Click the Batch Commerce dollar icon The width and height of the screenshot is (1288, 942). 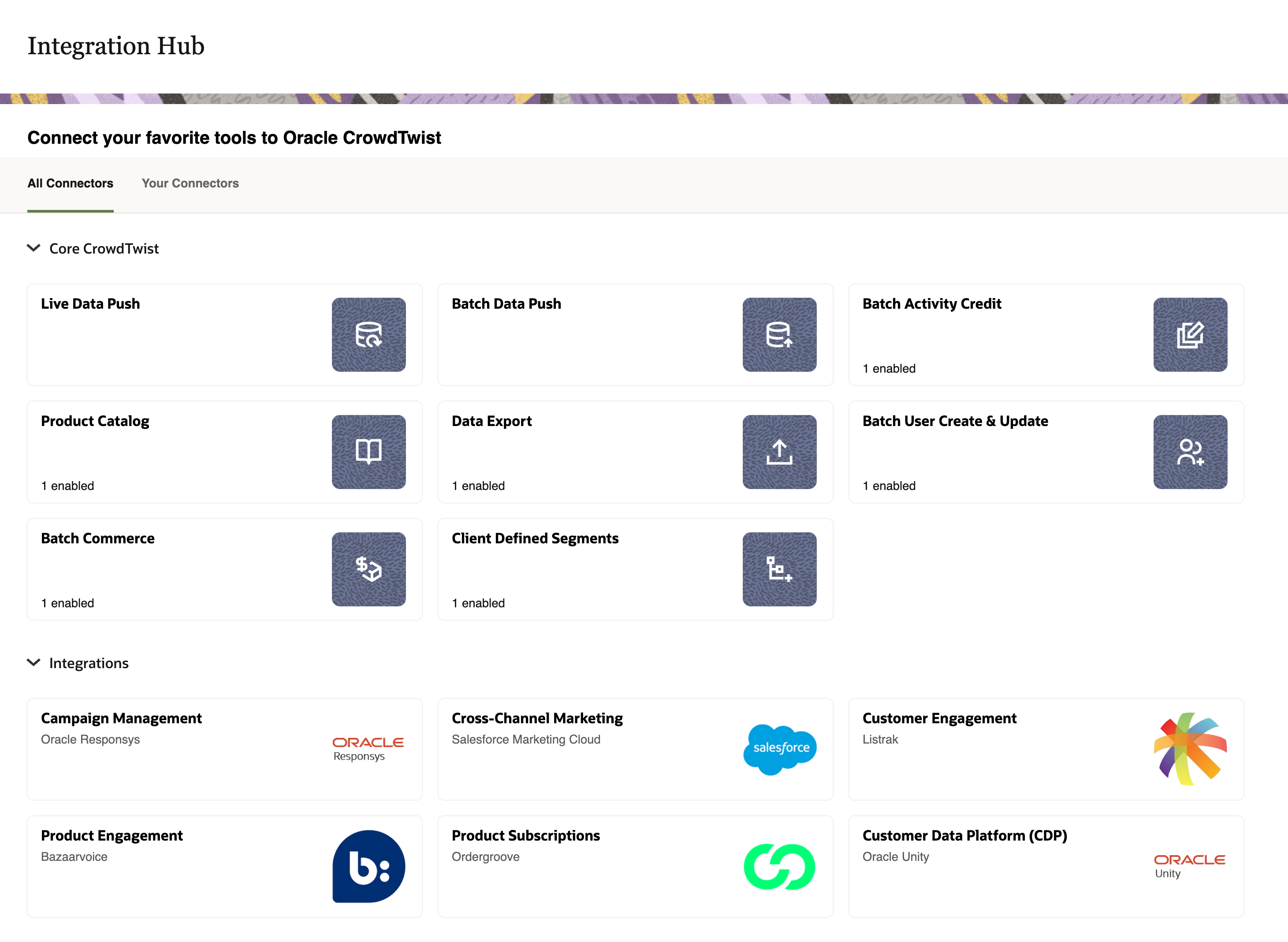(369, 569)
